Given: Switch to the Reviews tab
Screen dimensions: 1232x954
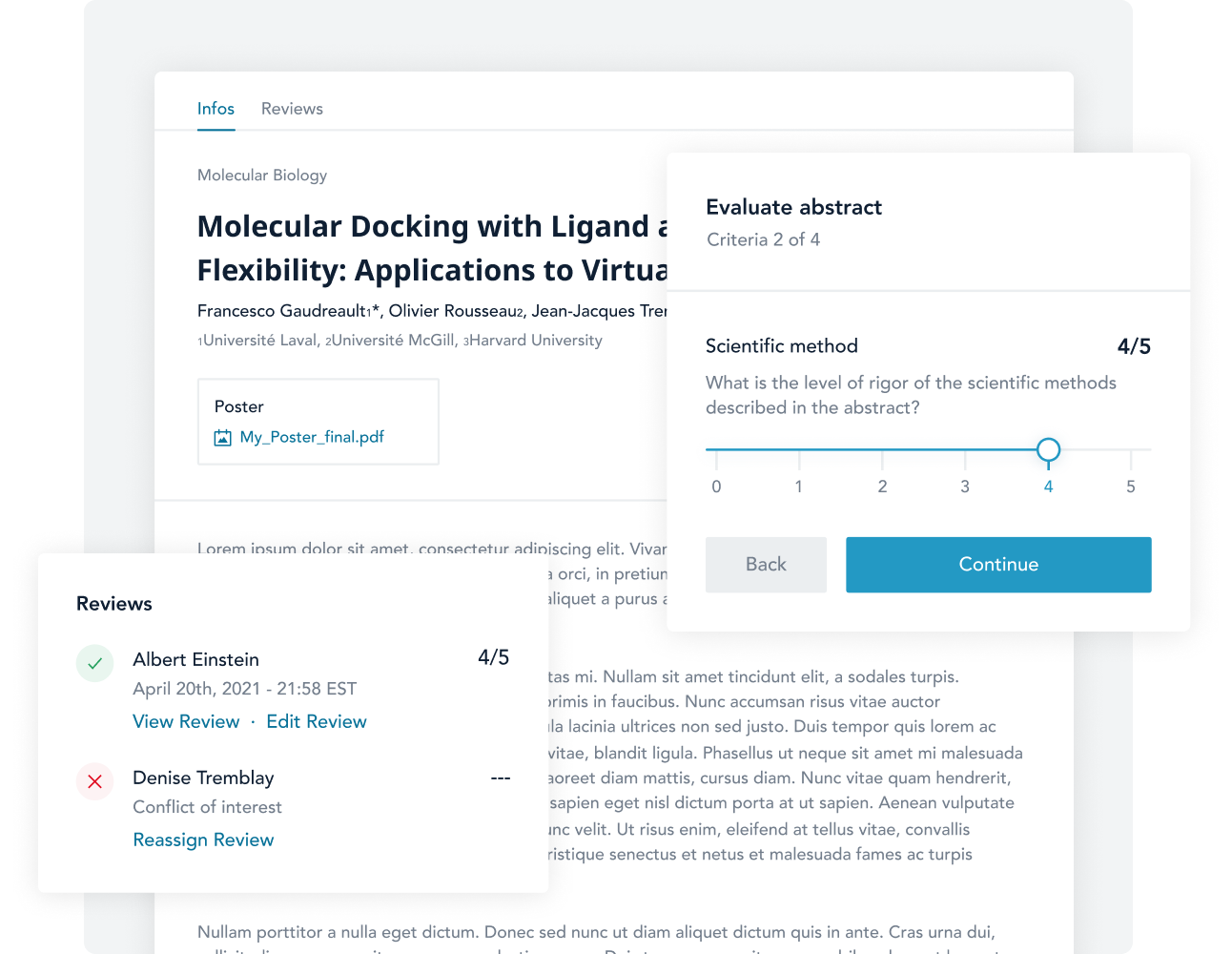Looking at the screenshot, I should 292,109.
